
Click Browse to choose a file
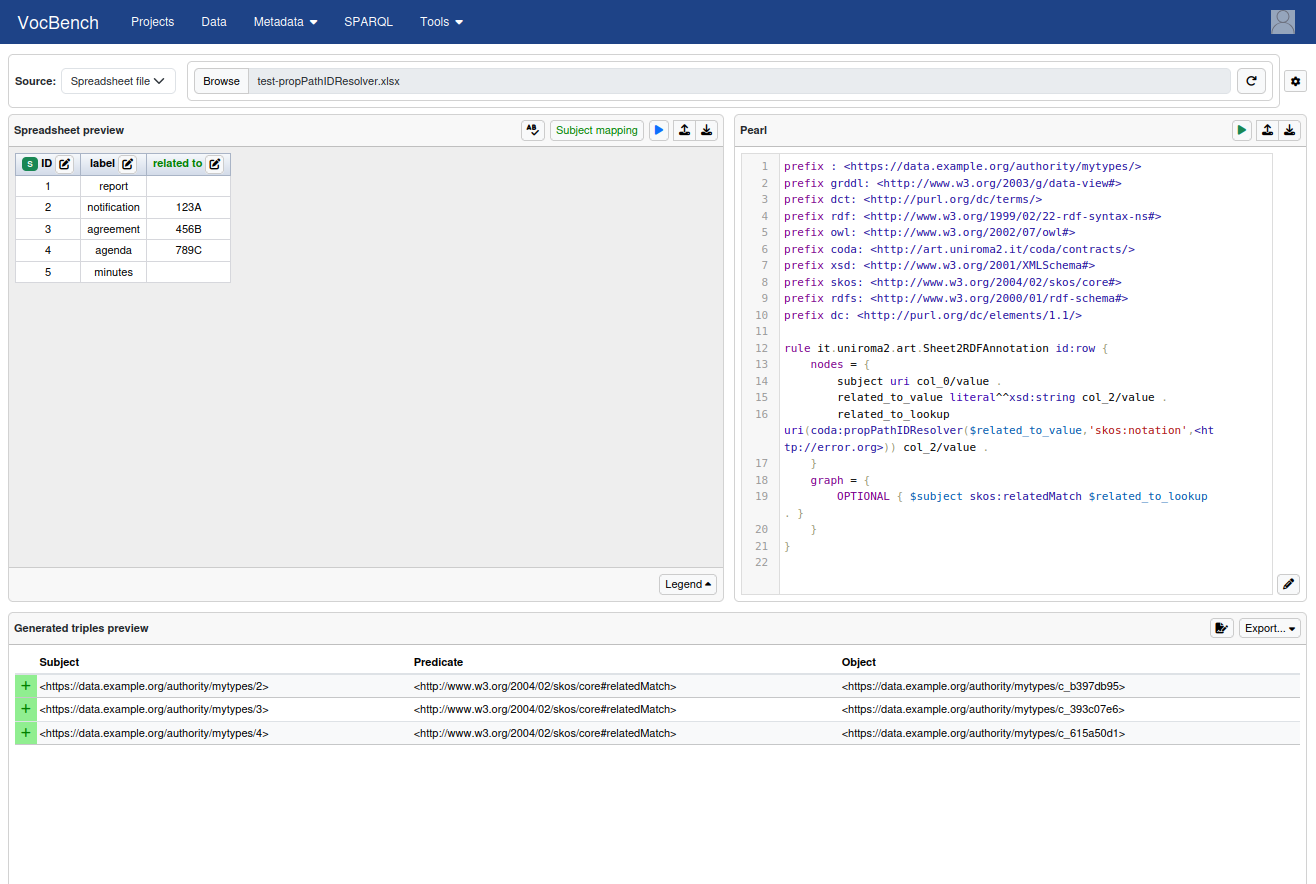click(221, 81)
